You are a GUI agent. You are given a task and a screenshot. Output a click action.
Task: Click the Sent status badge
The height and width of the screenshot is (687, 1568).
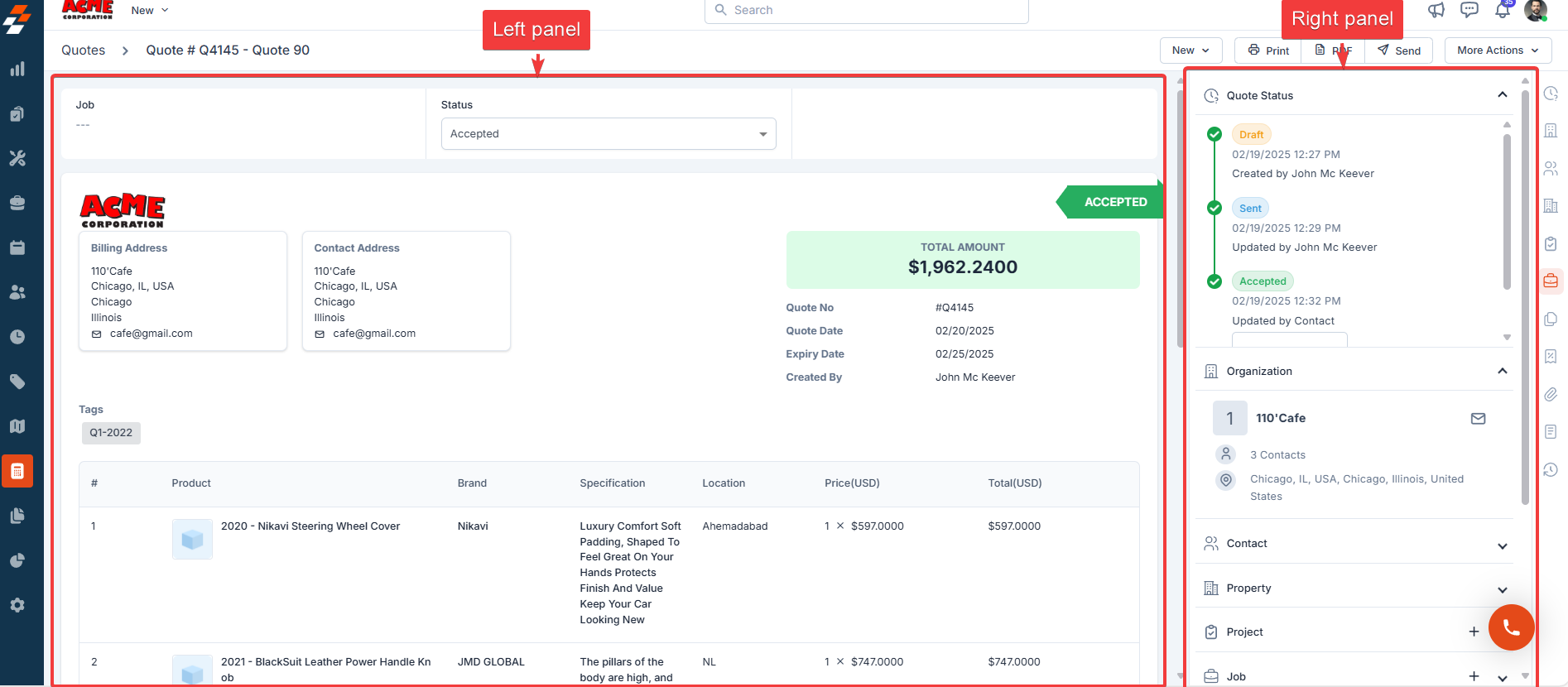[x=1250, y=209]
